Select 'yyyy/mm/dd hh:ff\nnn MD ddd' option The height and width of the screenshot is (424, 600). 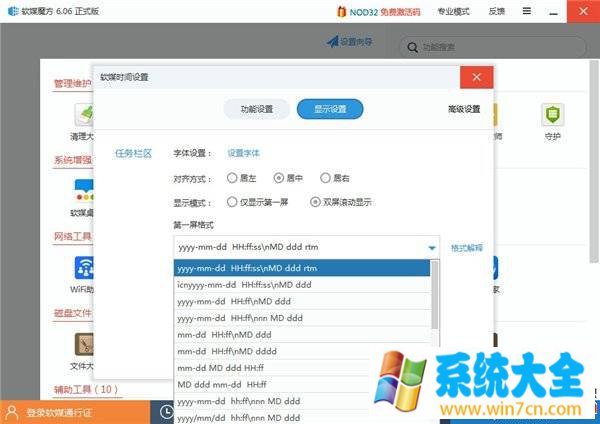tap(272, 417)
